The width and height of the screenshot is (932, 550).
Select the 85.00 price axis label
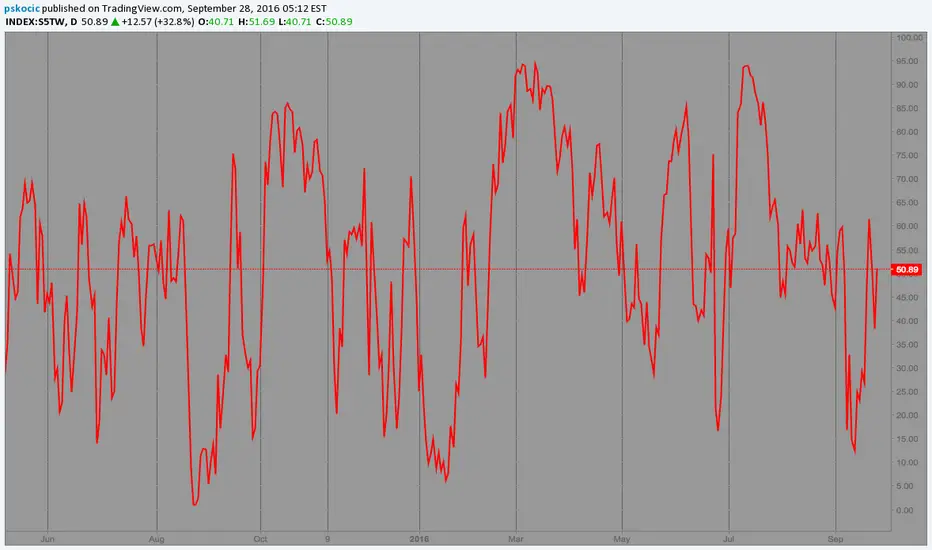coord(907,108)
